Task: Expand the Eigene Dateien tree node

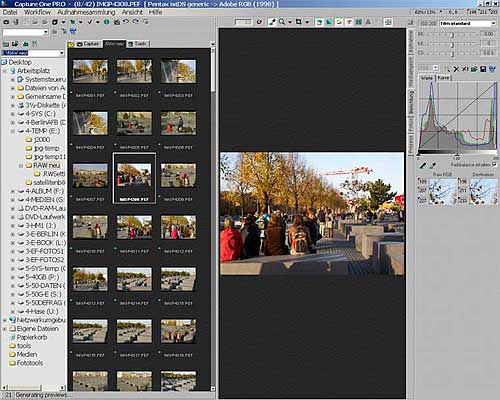Action: tap(5, 329)
